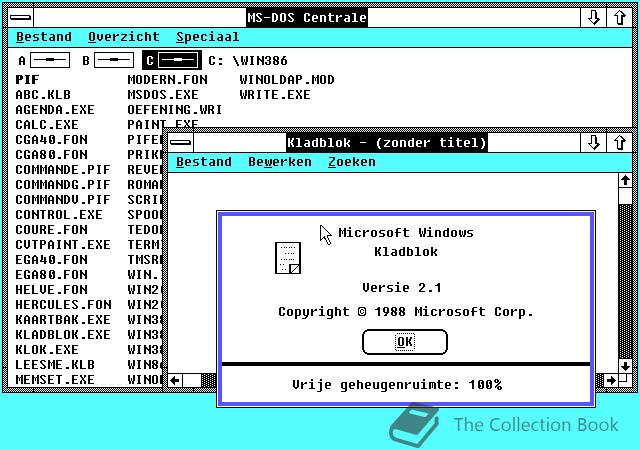The image size is (640, 450).
Task: Select file HELVE.FON
Action: [x=51, y=290]
